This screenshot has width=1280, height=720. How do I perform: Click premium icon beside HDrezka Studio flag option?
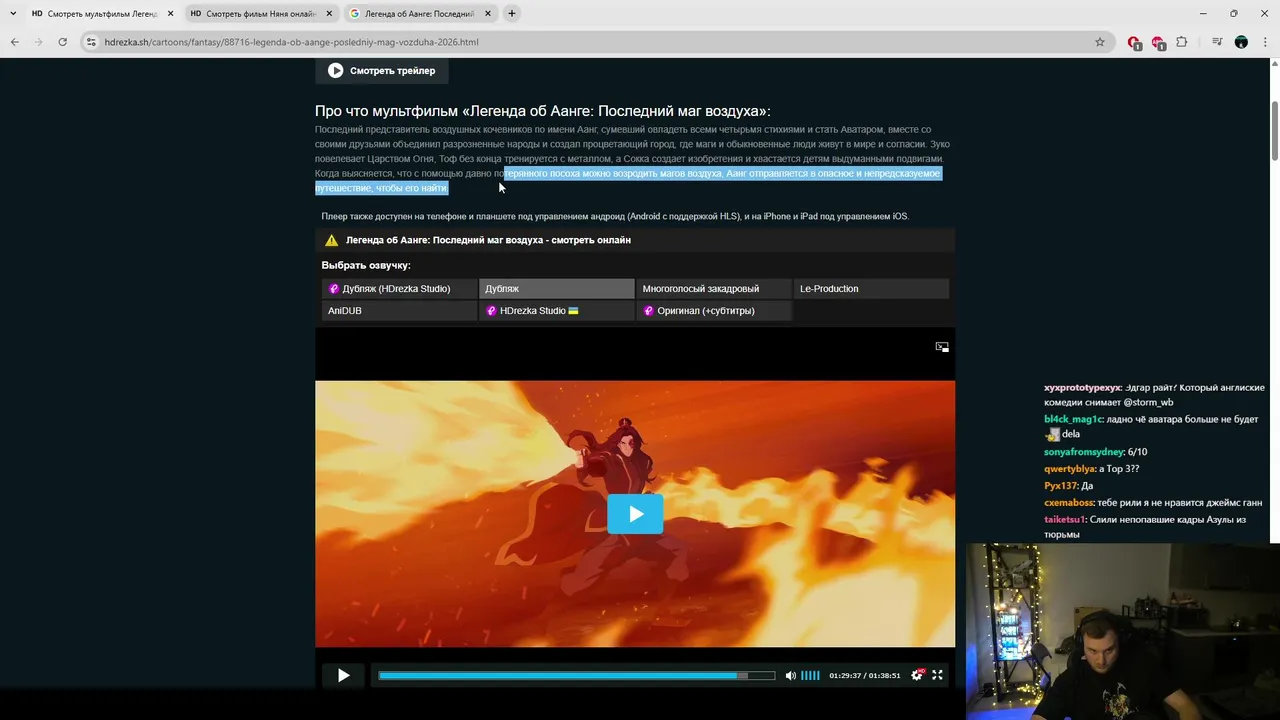(491, 311)
